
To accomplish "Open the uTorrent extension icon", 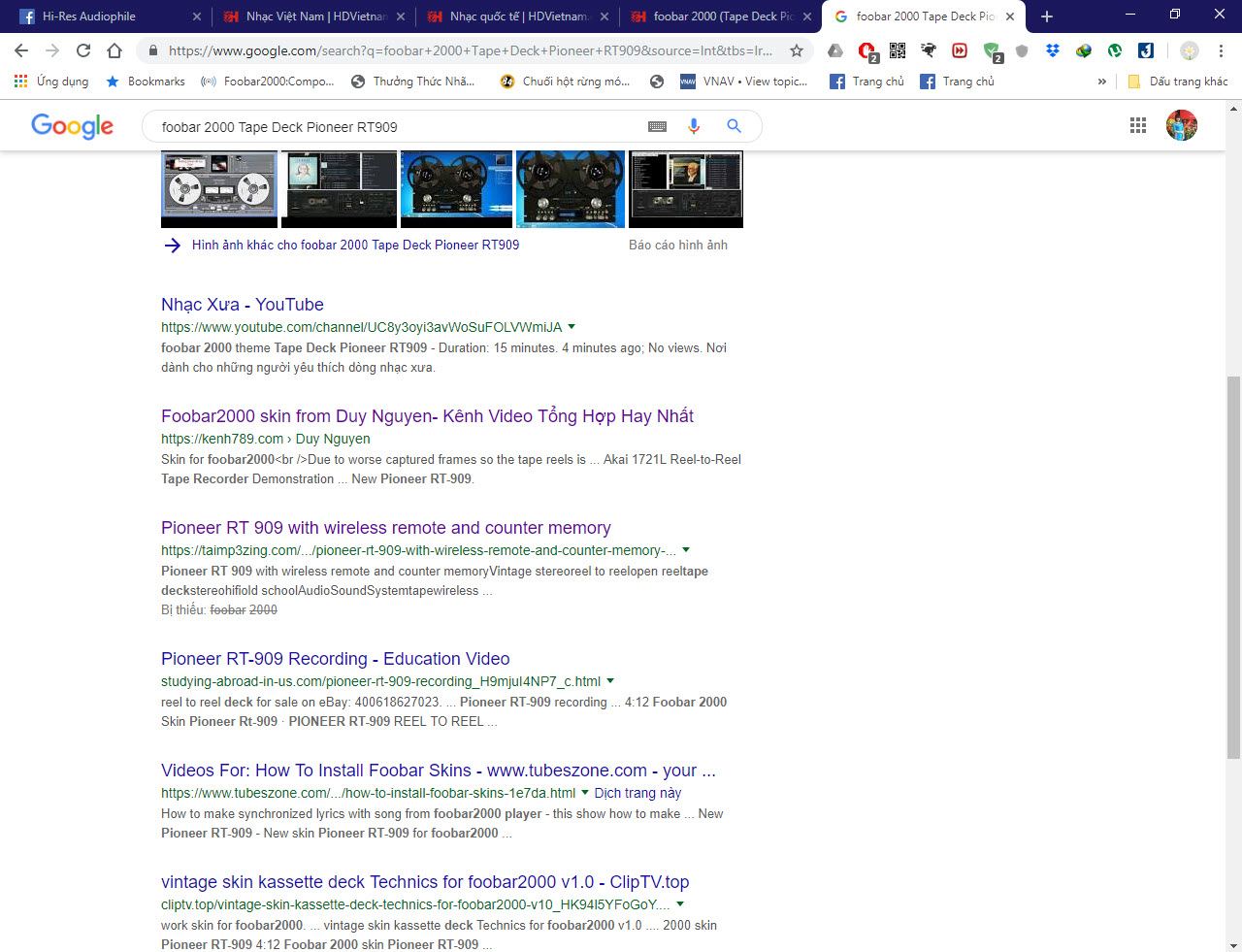I will [x=1115, y=50].
